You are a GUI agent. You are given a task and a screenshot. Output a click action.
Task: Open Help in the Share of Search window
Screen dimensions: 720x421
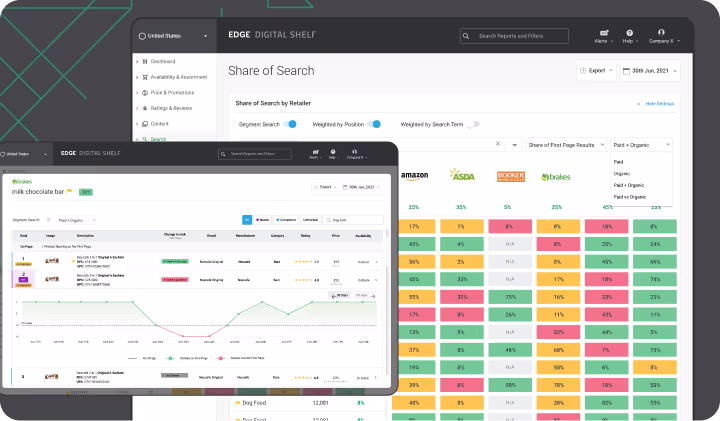pyautogui.click(x=630, y=36)
